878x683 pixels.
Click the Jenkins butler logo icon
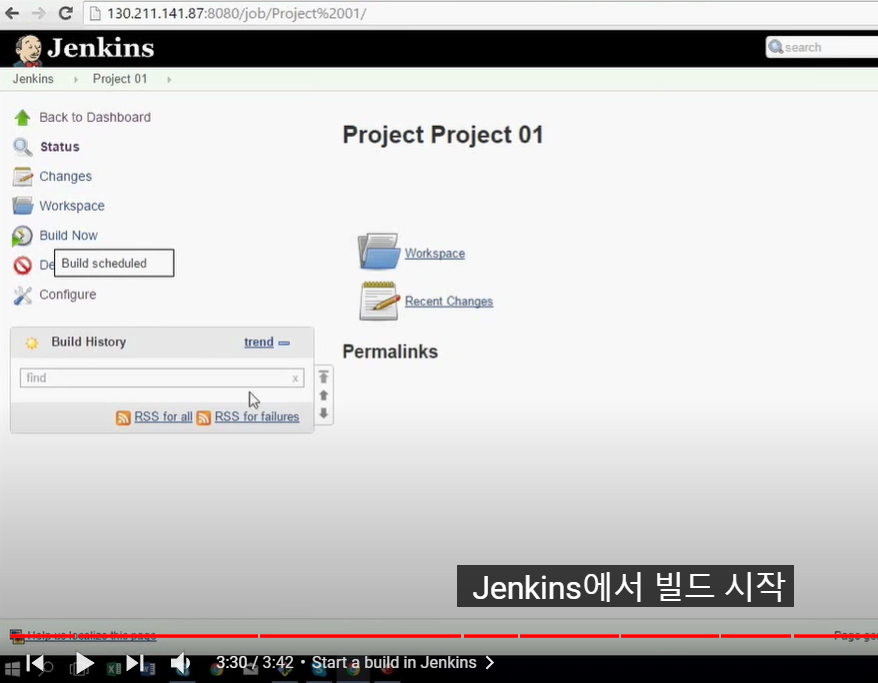[27, 49]
